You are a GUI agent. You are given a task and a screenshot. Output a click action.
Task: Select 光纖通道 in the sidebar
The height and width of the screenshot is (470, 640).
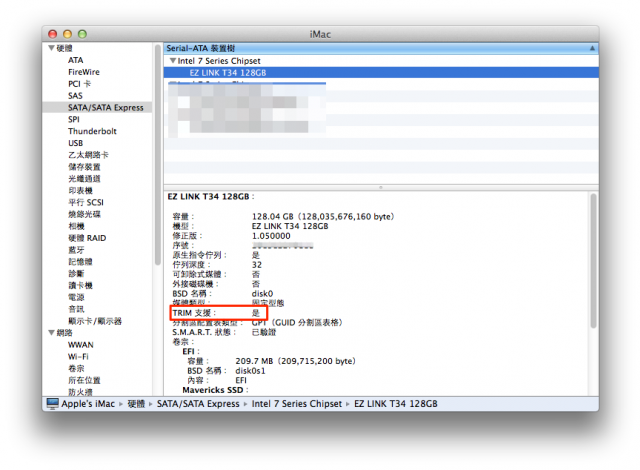click(x=84, y=178)
